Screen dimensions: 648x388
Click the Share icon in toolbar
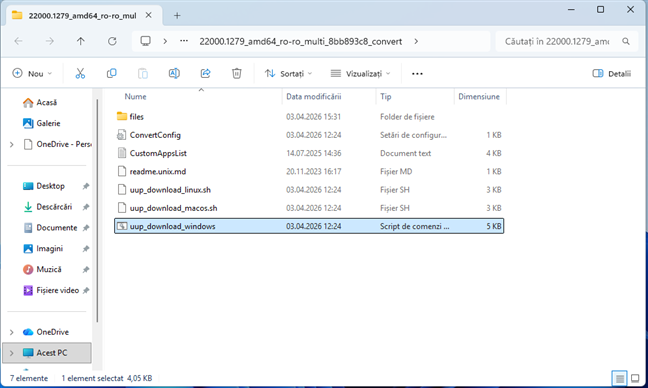click(205, 74)
